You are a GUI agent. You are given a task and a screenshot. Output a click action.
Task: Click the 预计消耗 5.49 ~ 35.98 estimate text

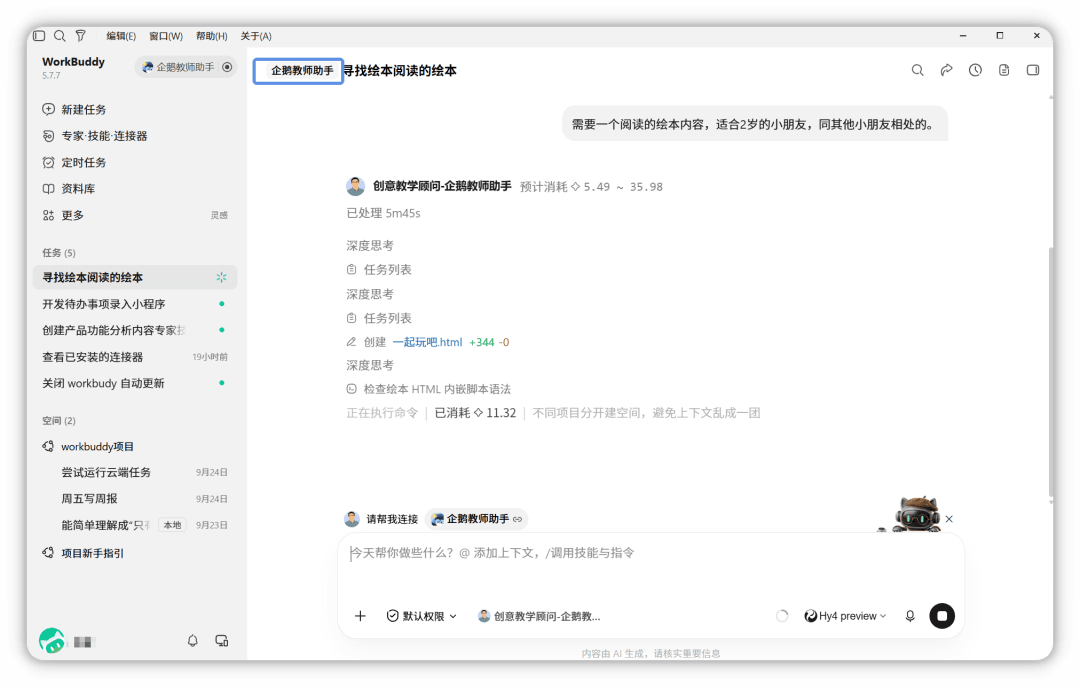pyautogui.click(x=591, y=187)
